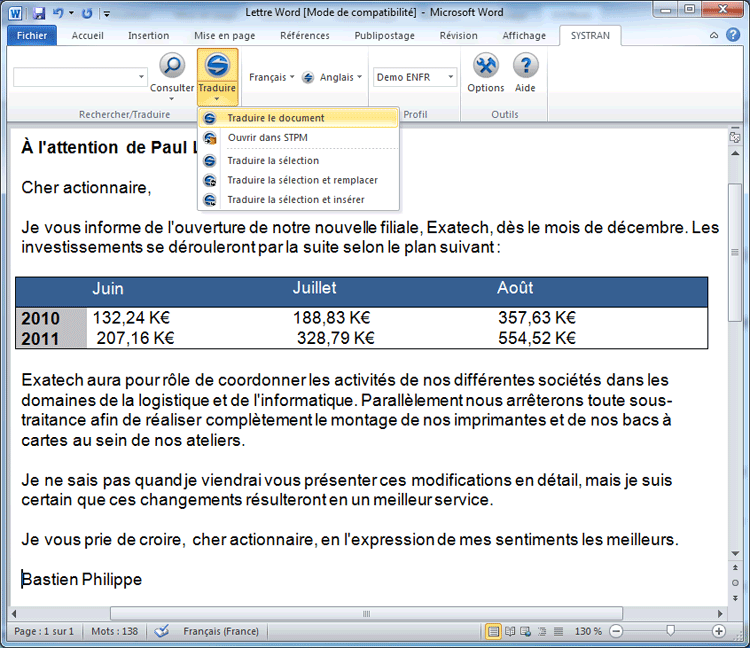
Task: Go to the Références tab
Action: [x=305, y=35]
